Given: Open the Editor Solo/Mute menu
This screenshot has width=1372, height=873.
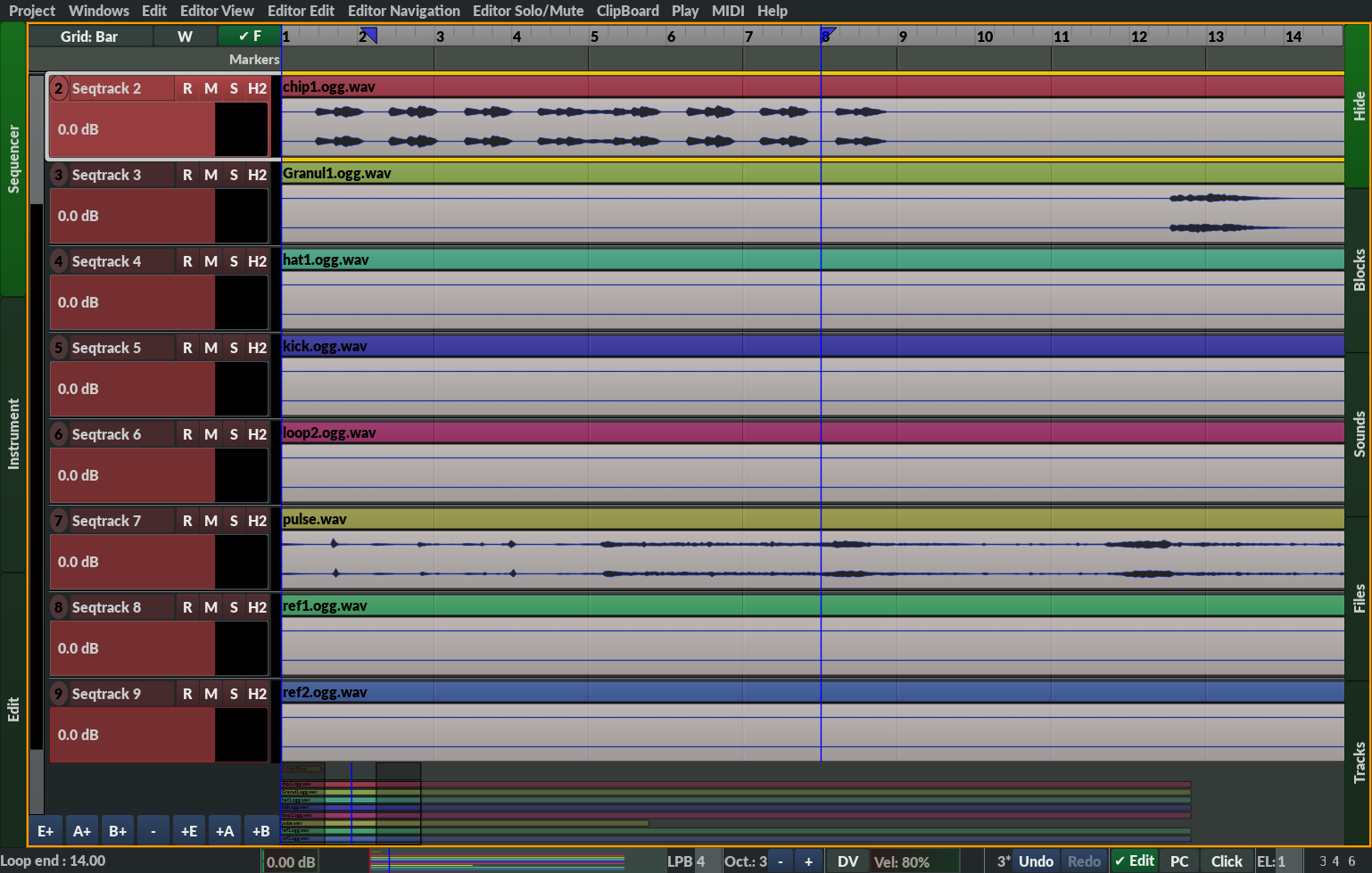Looking at the screenshot, I should [528, 11].
